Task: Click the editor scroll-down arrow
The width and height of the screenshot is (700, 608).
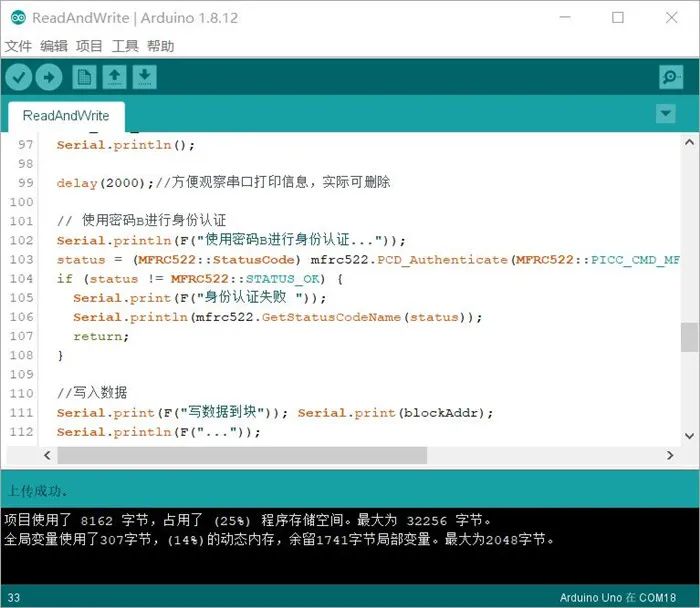Action: coord(689,436)
